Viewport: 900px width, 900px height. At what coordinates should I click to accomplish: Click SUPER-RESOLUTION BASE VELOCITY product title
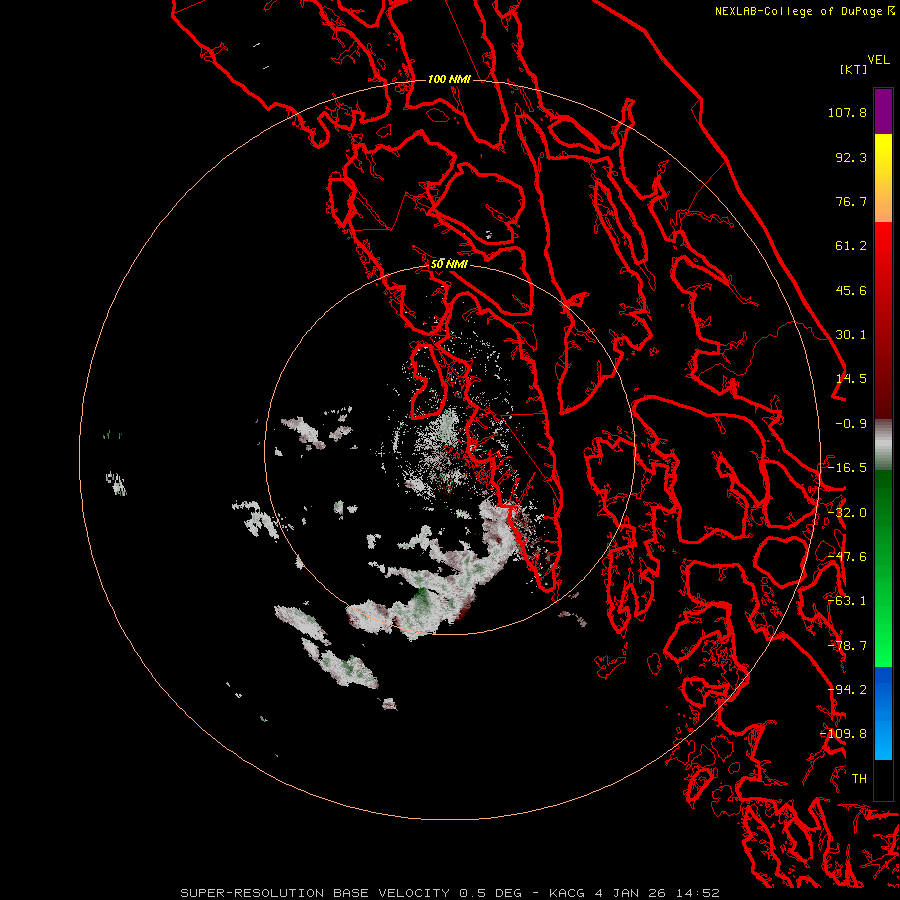point(315,893)
